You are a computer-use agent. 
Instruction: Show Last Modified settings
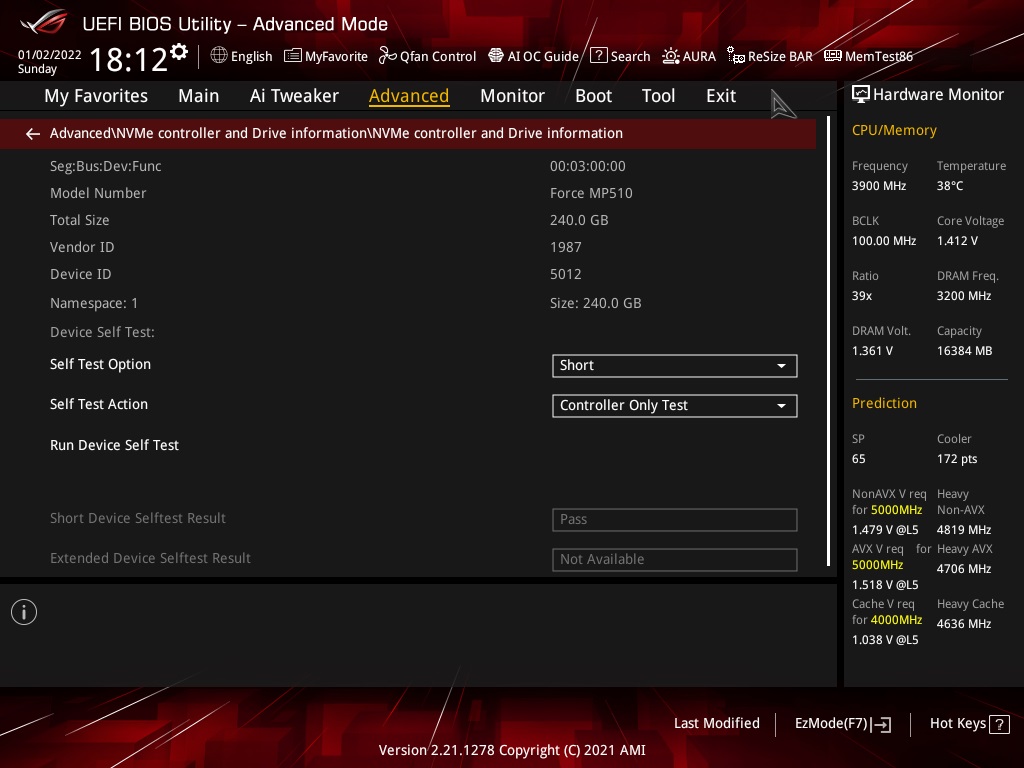716,724
